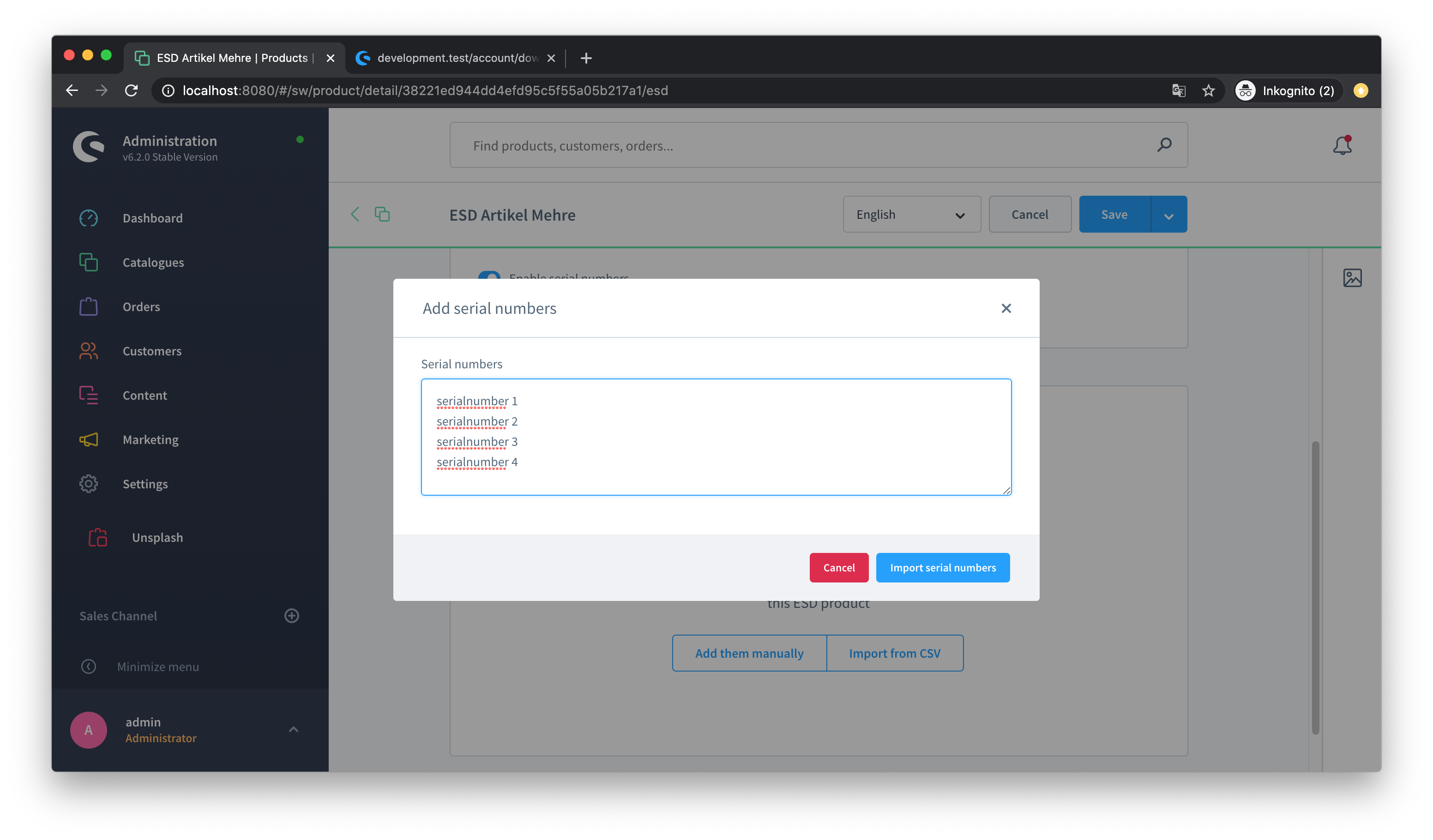Click Import serial numbers button
The height and width of the screenshot is (840, 1433).
pyautogui.click(x=942, y=568)
